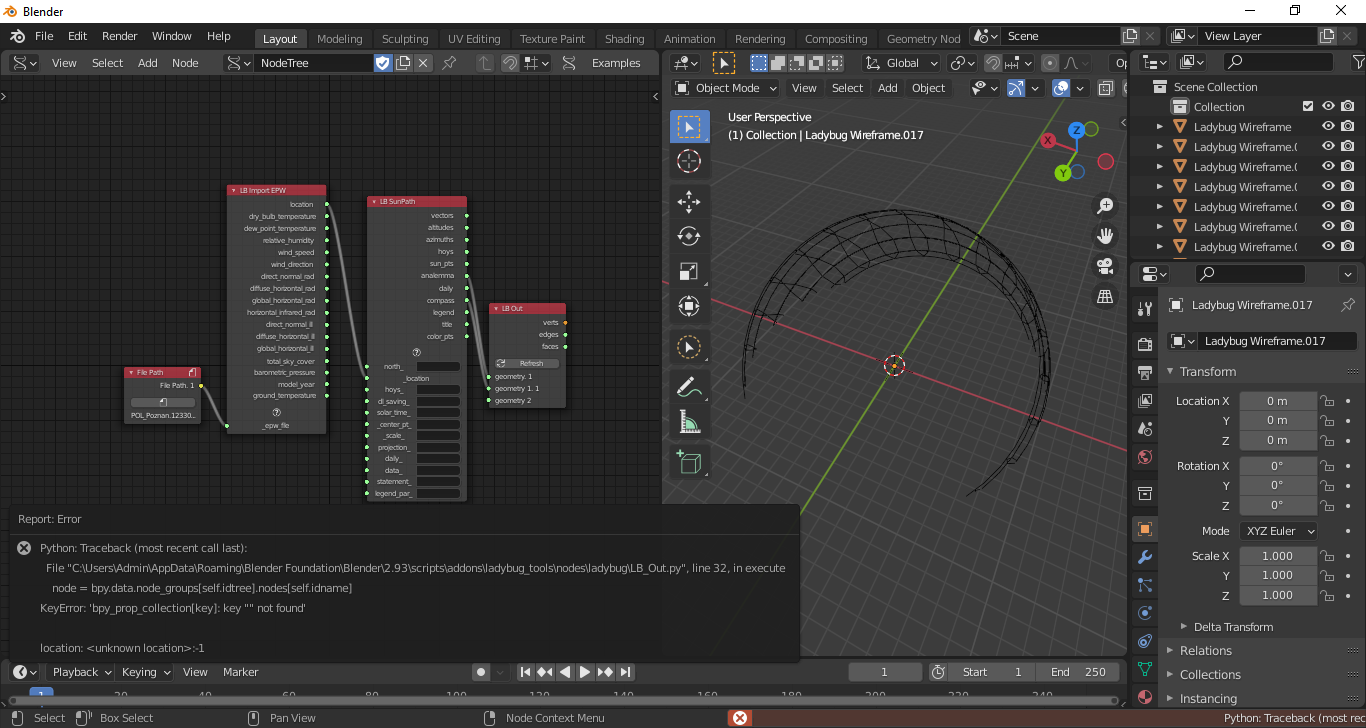The height and width of the screenshot is (728, 1366).
Task: Click the View button in the viewport header
Action: 804,88
